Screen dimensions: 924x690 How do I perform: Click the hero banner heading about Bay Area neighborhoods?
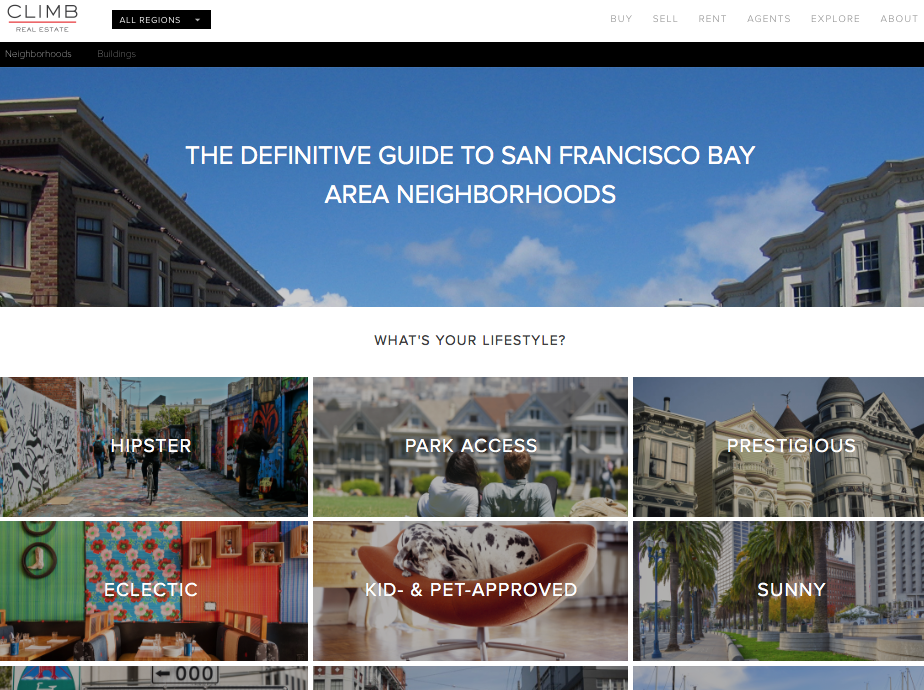470,175
